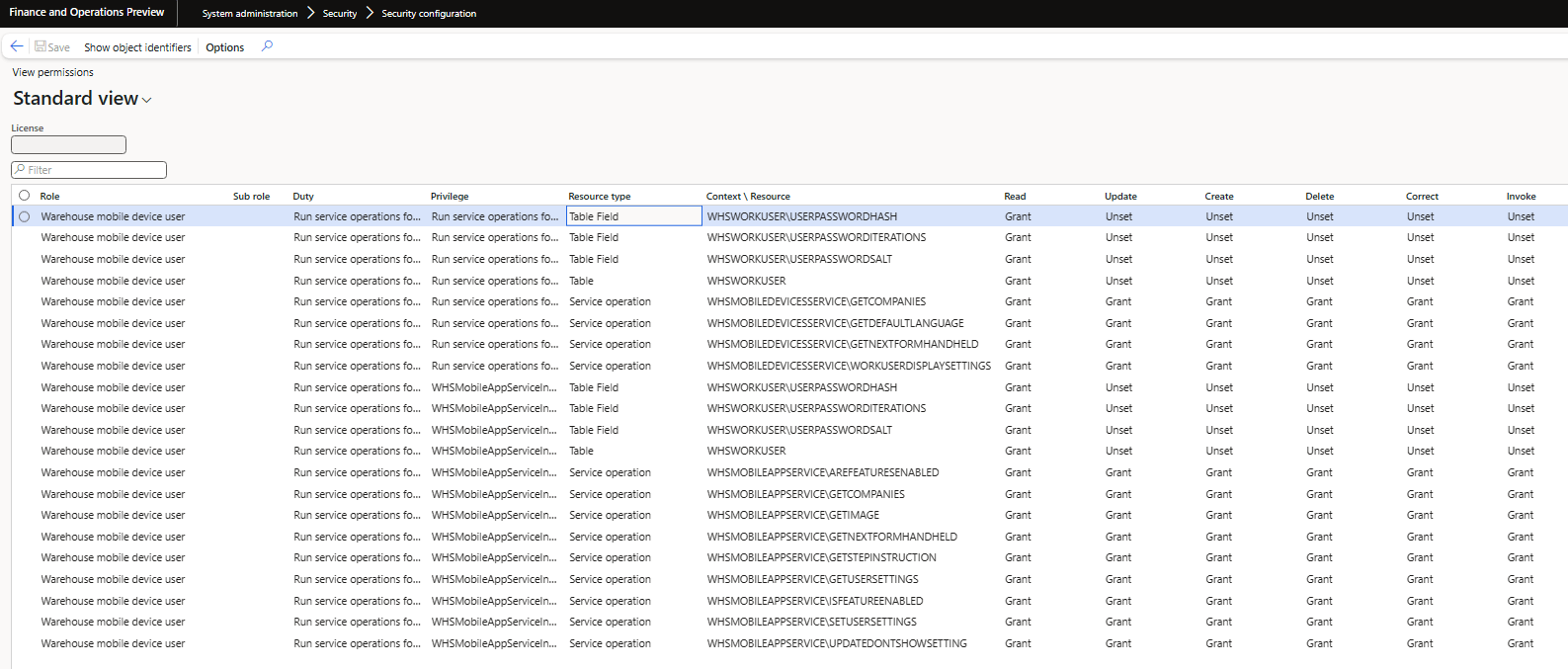Click the Filter input field
Image resolution: width=1568 pixels, height=669 pixels.
89,170
